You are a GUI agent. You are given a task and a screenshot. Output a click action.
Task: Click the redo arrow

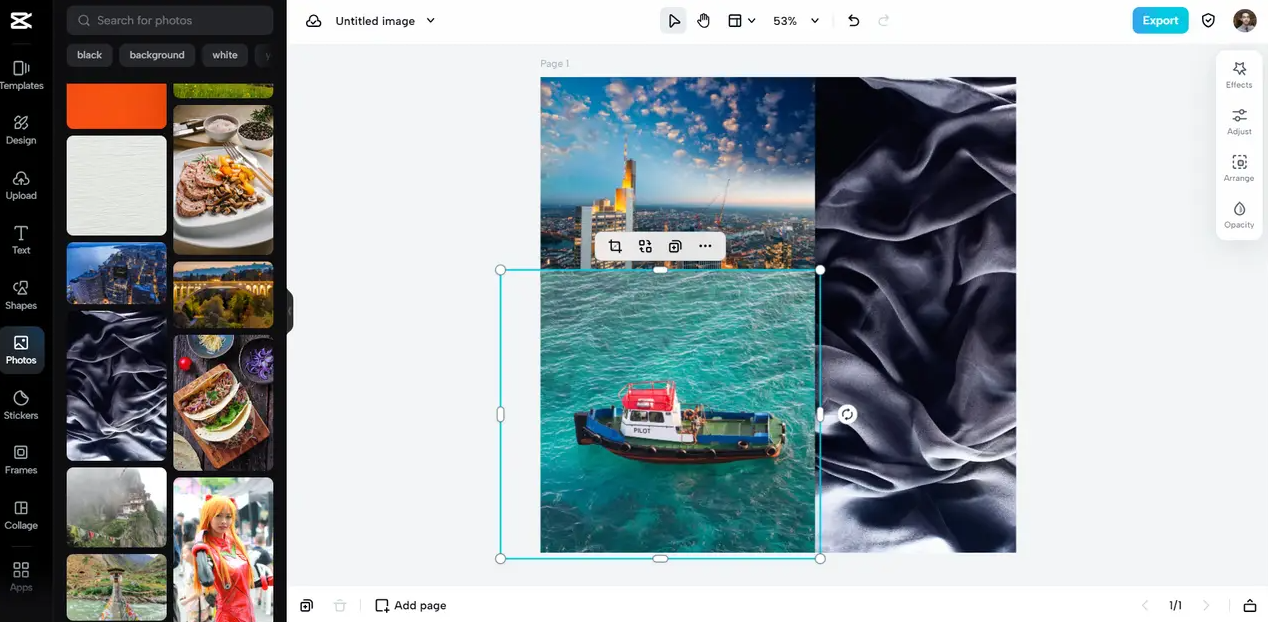pyautogui.click(x=883, y=21)
